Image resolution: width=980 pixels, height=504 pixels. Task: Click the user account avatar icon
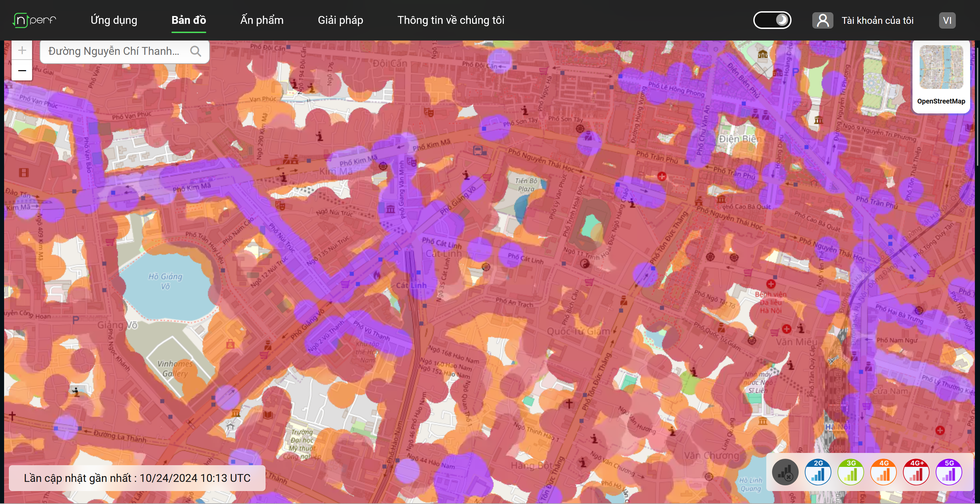click(822, 20)
